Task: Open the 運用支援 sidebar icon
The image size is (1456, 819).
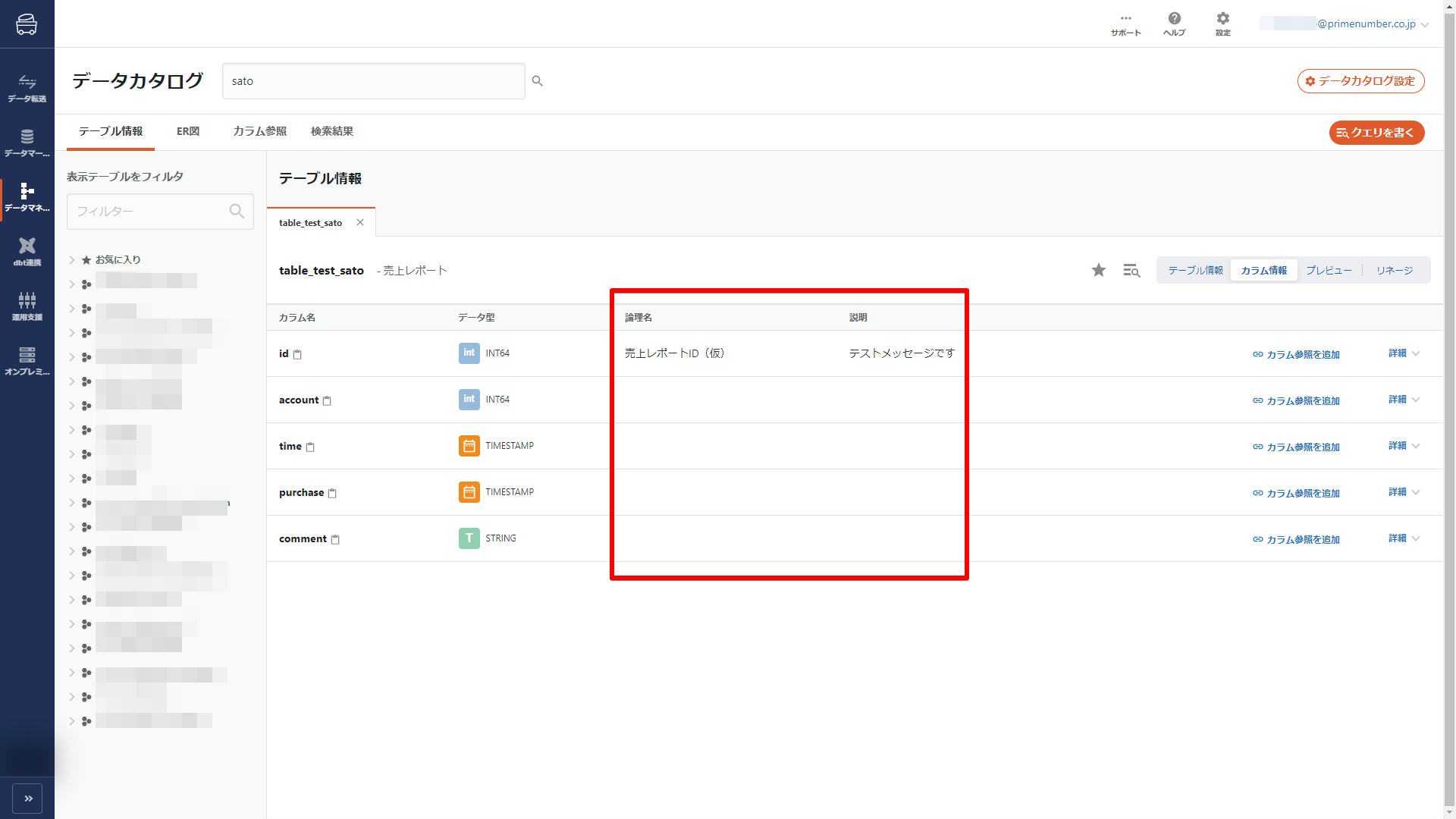Action: (x=27, y=306)
